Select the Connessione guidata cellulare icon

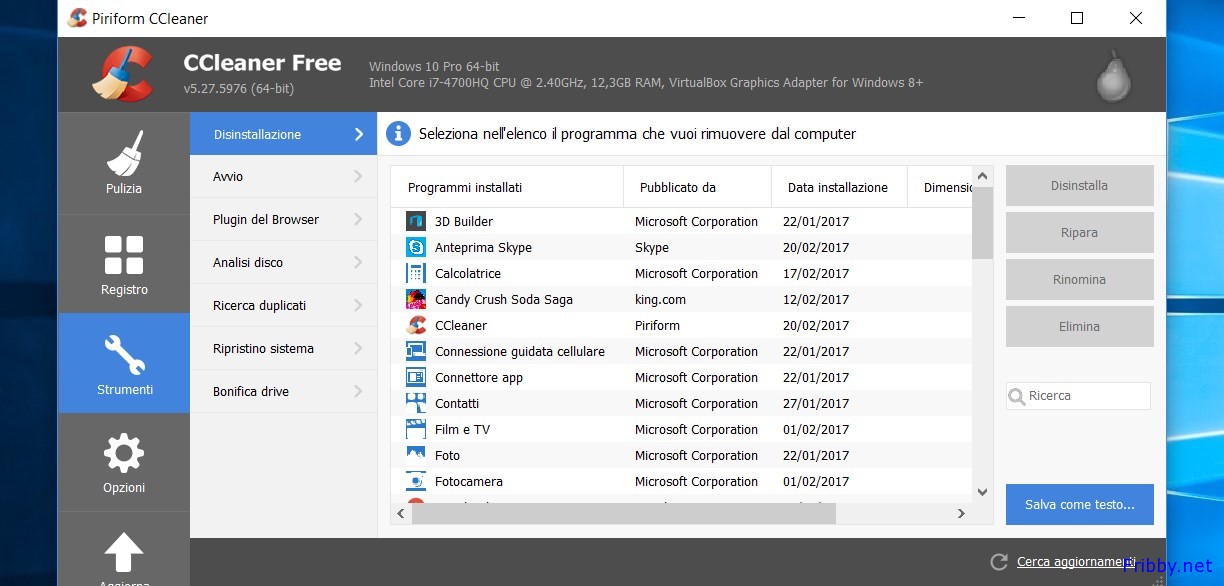pos(416,351)
